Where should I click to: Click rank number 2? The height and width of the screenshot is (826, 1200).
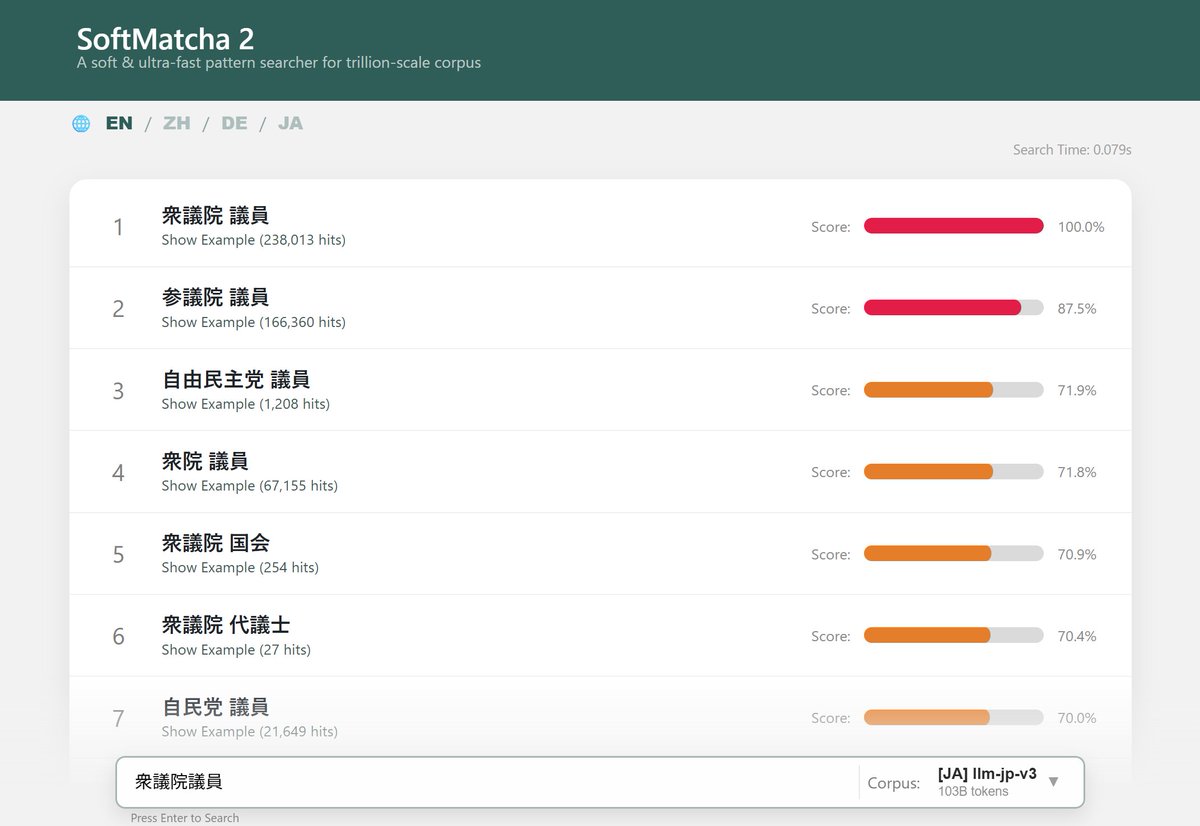tap(118, 309)
